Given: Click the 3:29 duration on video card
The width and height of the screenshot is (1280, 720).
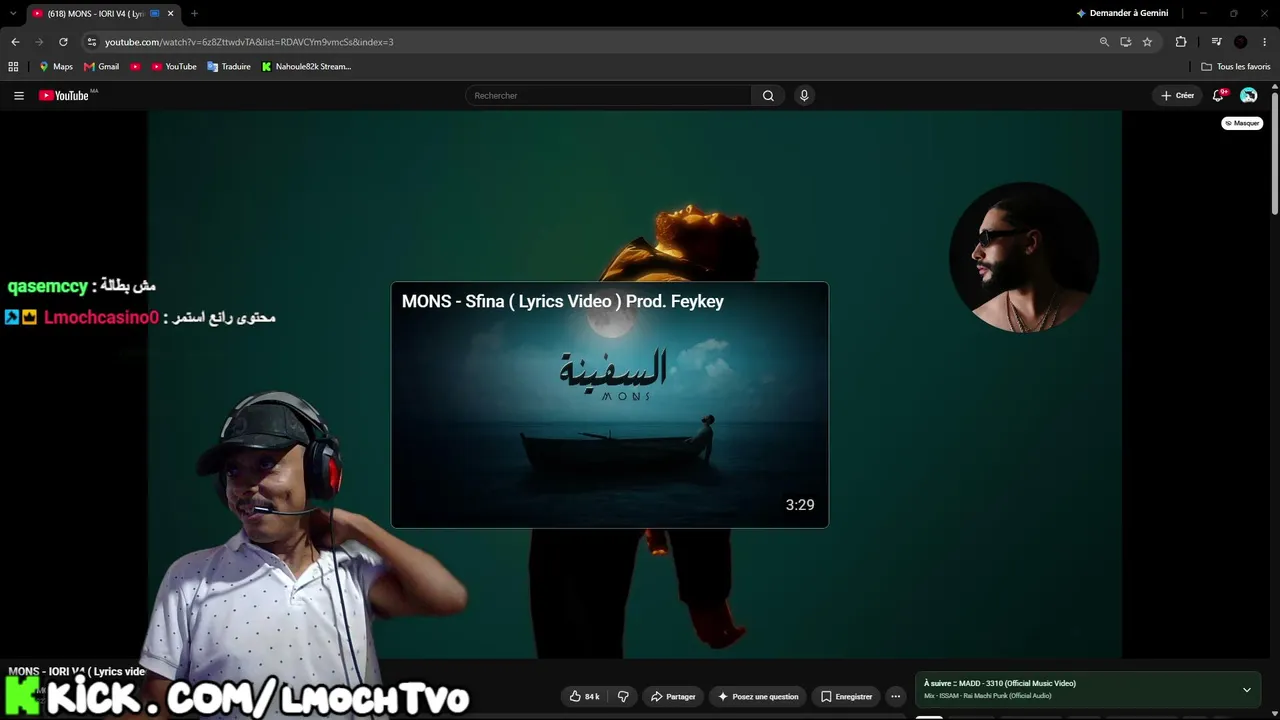Looking at the screenshot, I should click(x=800, y=505).
